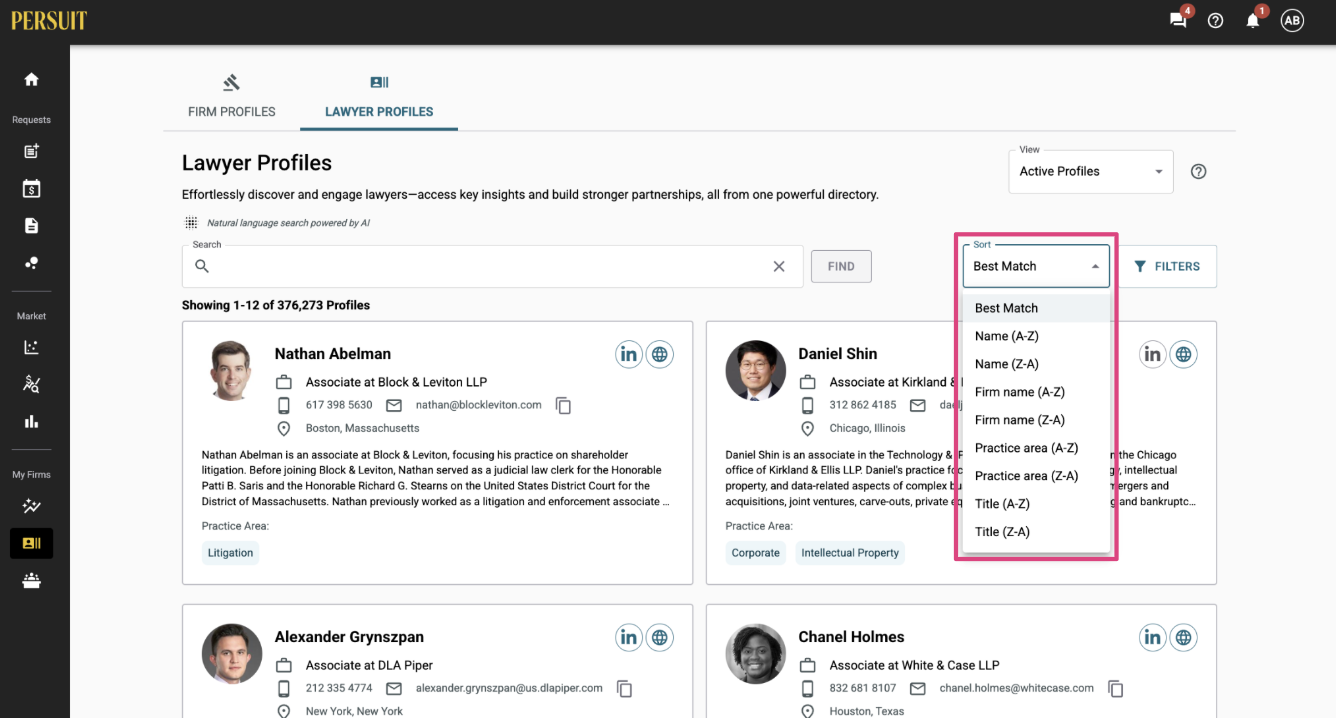Viewport: 1336px width, 718px height.
Task: Open the bar chart icon under Market
Action: pyautogui.click(x=31, y=422)
